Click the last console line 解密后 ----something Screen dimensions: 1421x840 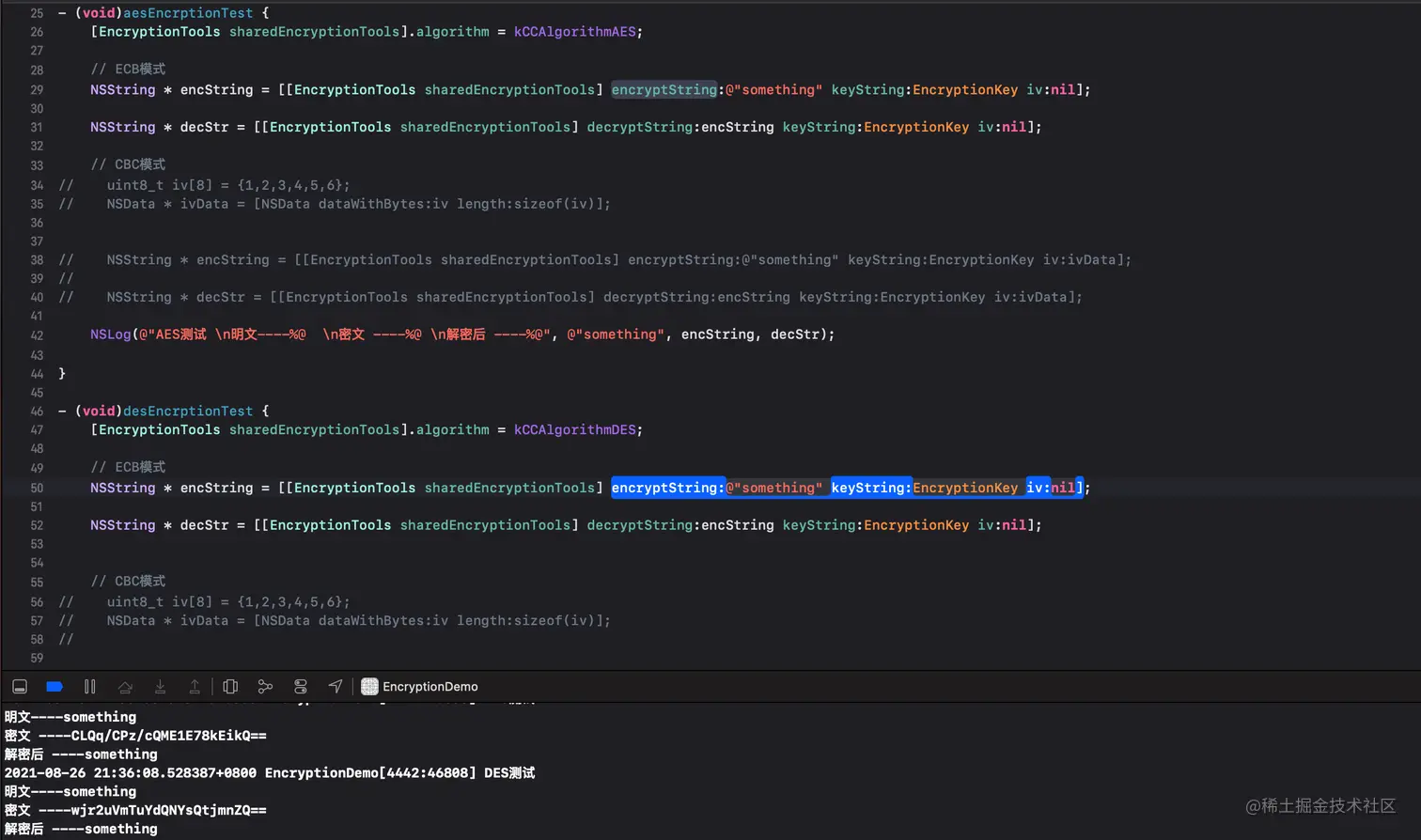81,829
